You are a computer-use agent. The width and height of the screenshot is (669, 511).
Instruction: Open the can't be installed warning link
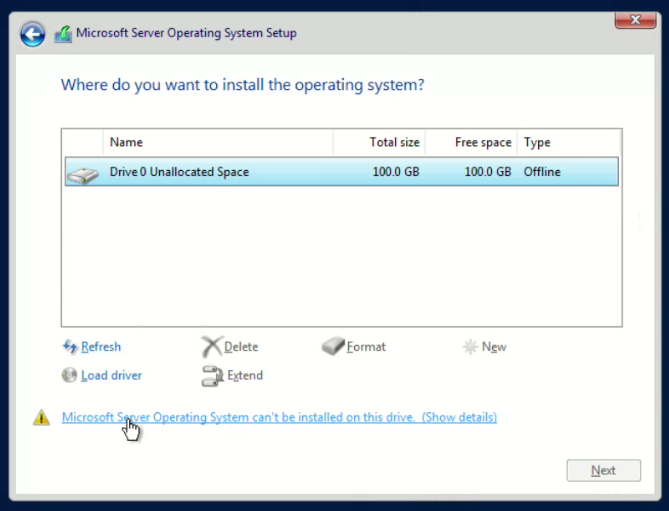pos(279,417)
